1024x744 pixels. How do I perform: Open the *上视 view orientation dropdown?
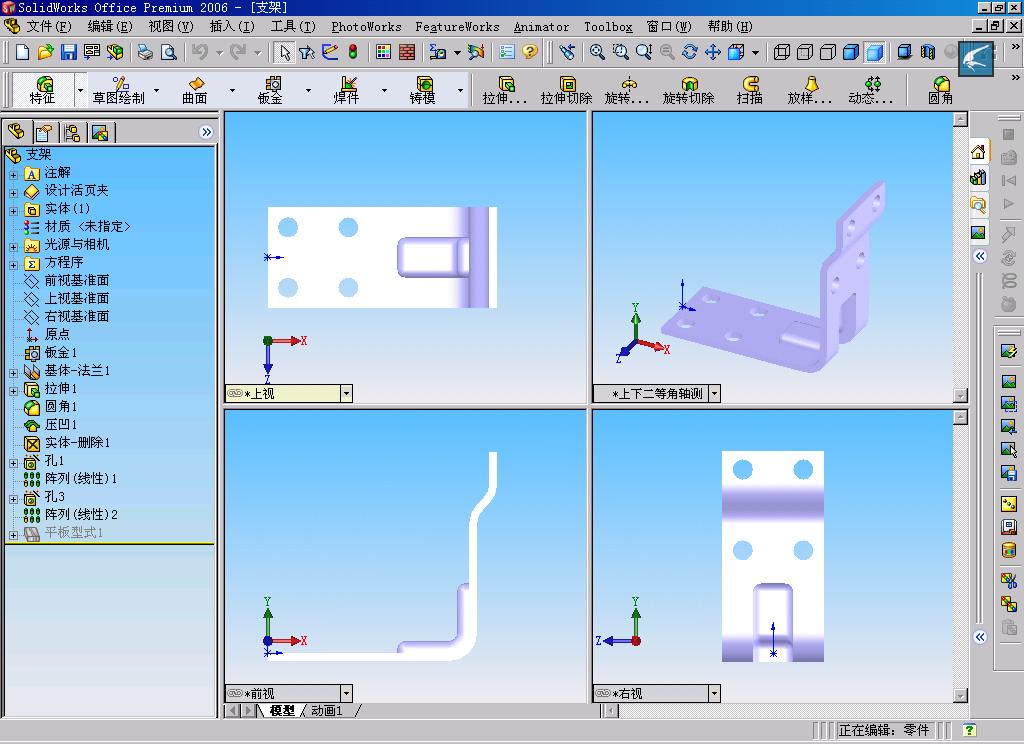click(x=346, y=393)
